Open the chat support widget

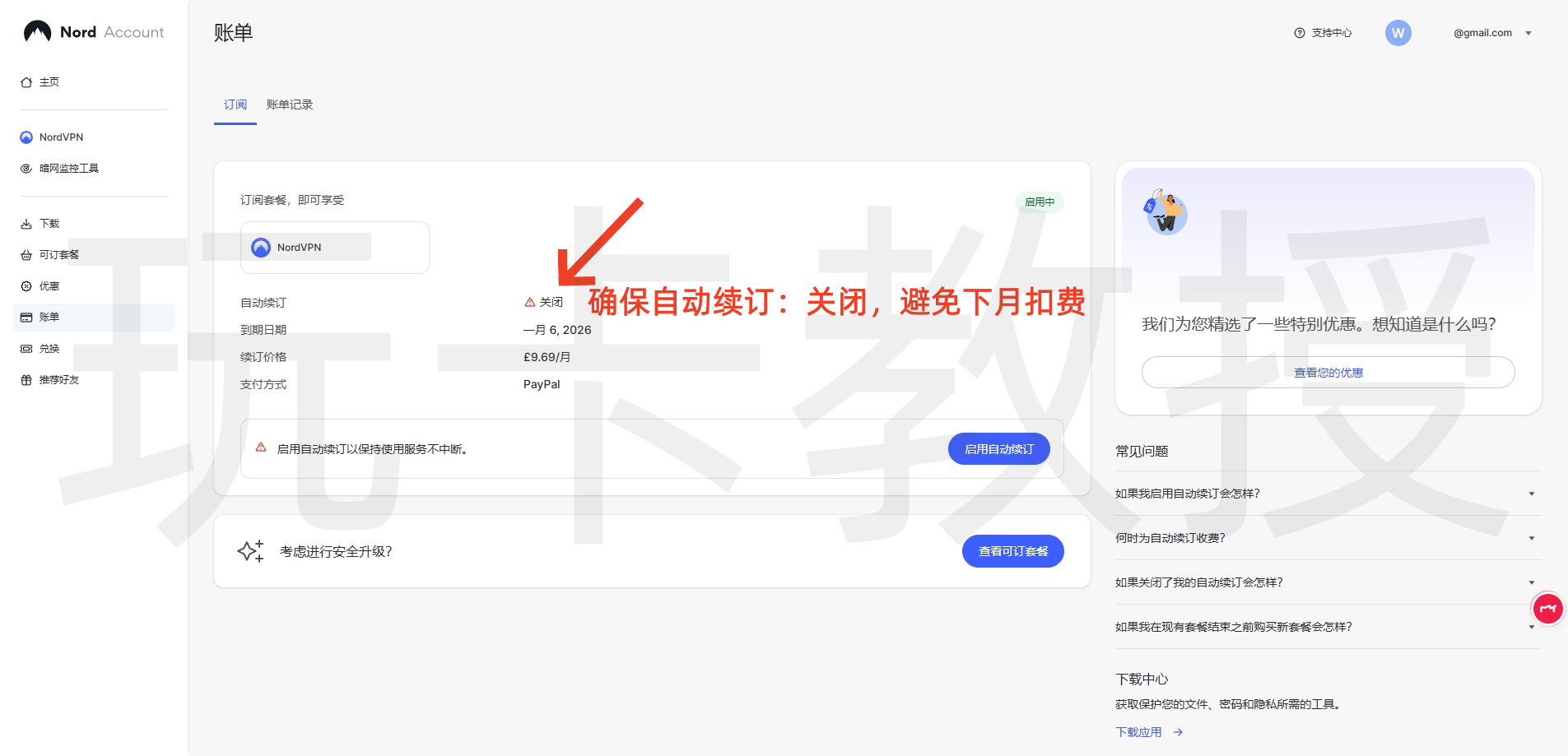pyautogui.click(x=1547, y=609)
